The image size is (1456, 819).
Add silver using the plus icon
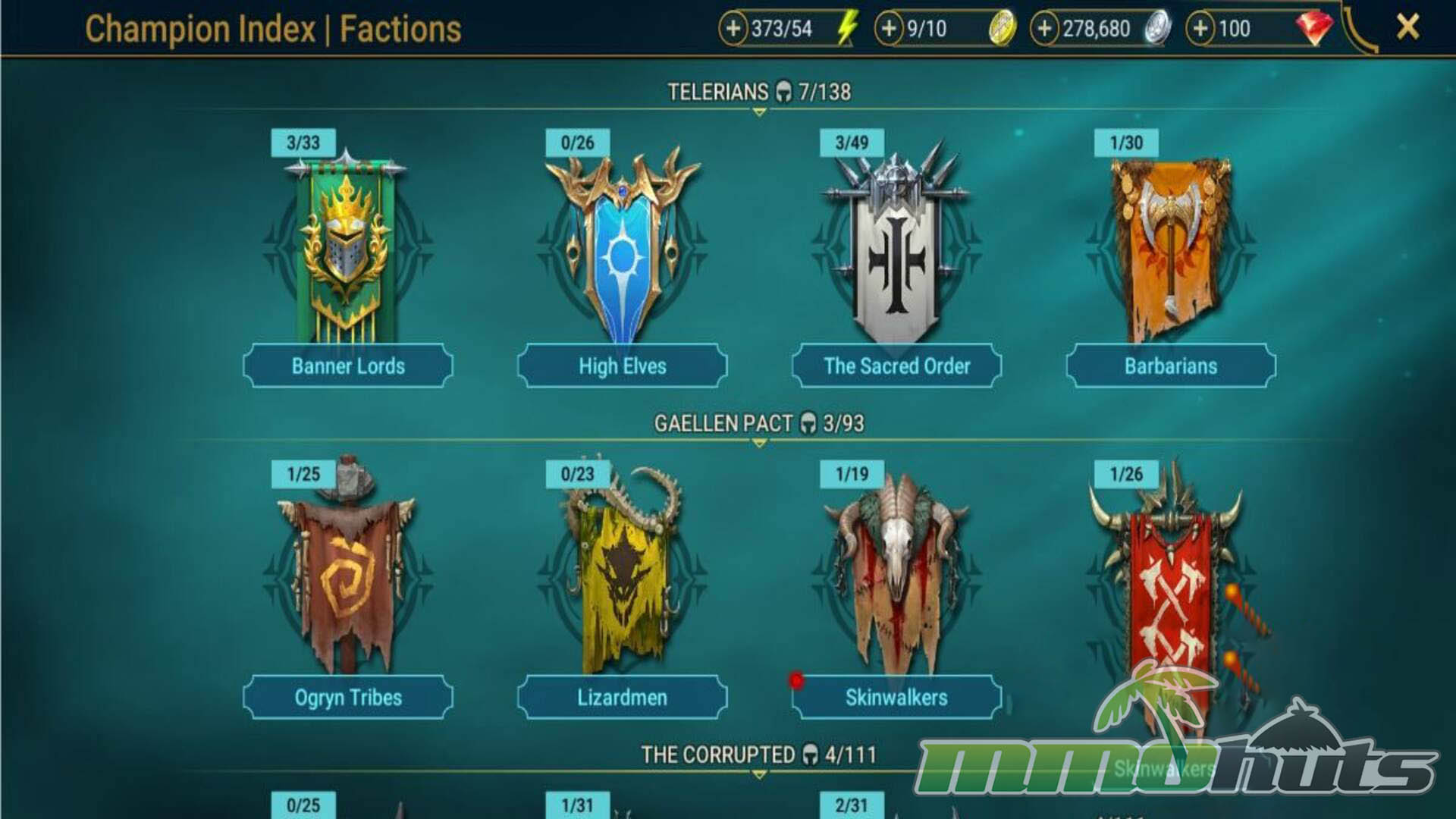click(x=1044, y=29)
